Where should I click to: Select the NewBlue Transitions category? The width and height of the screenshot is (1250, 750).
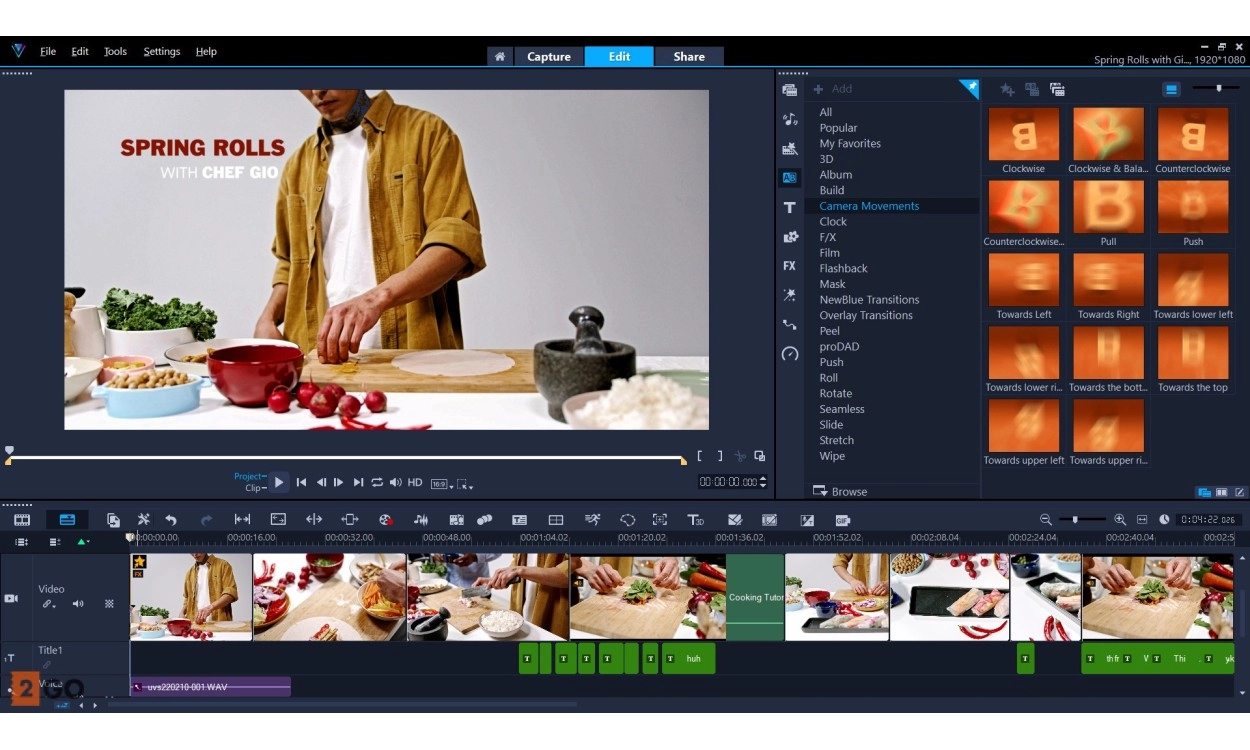[869, 300]
